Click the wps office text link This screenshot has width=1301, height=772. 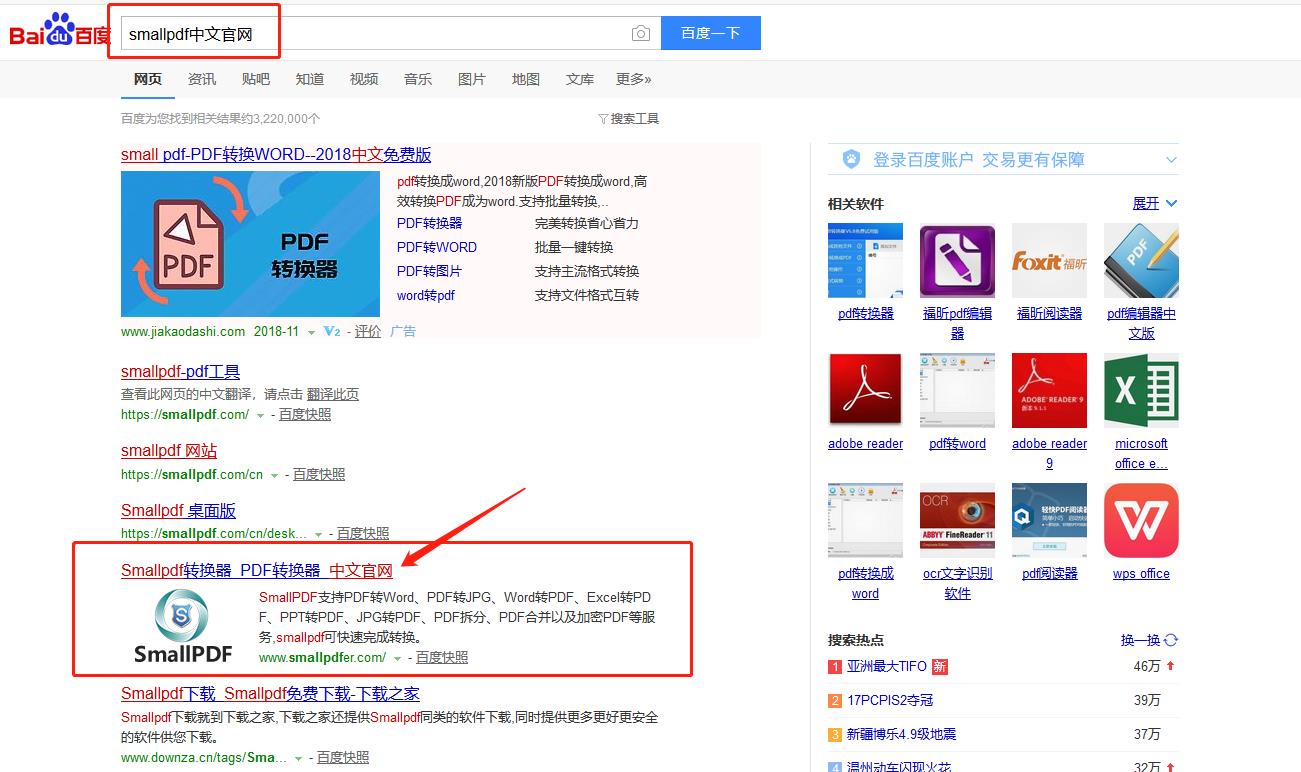tap(1141, 573)
